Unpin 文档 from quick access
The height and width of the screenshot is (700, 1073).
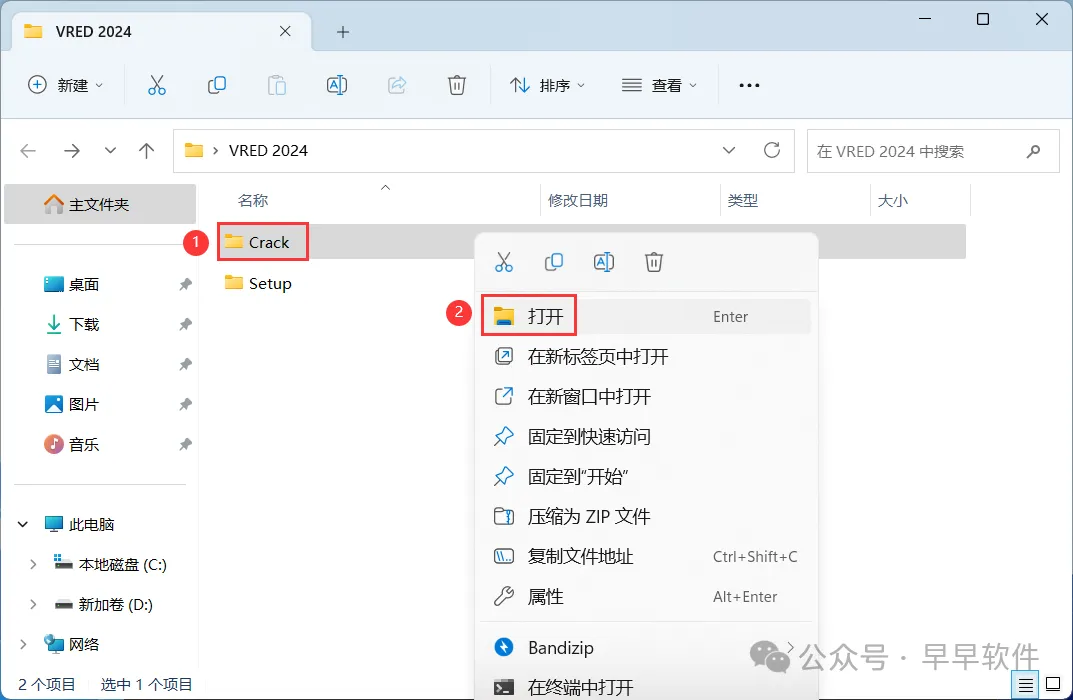click(185, 365)
